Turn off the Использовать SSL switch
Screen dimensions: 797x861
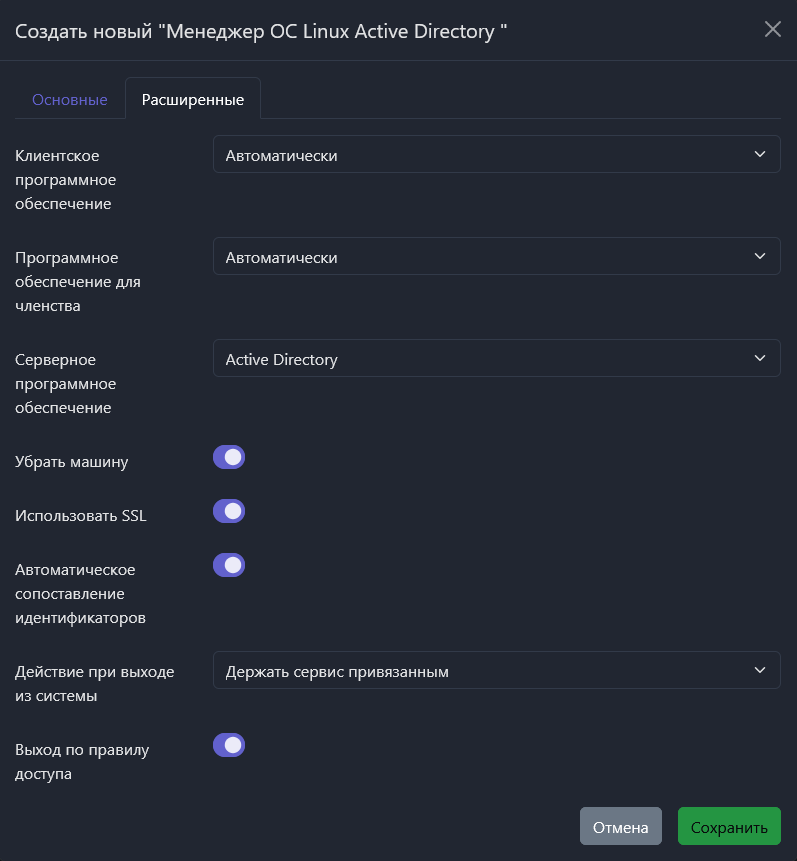pos(229,512)
